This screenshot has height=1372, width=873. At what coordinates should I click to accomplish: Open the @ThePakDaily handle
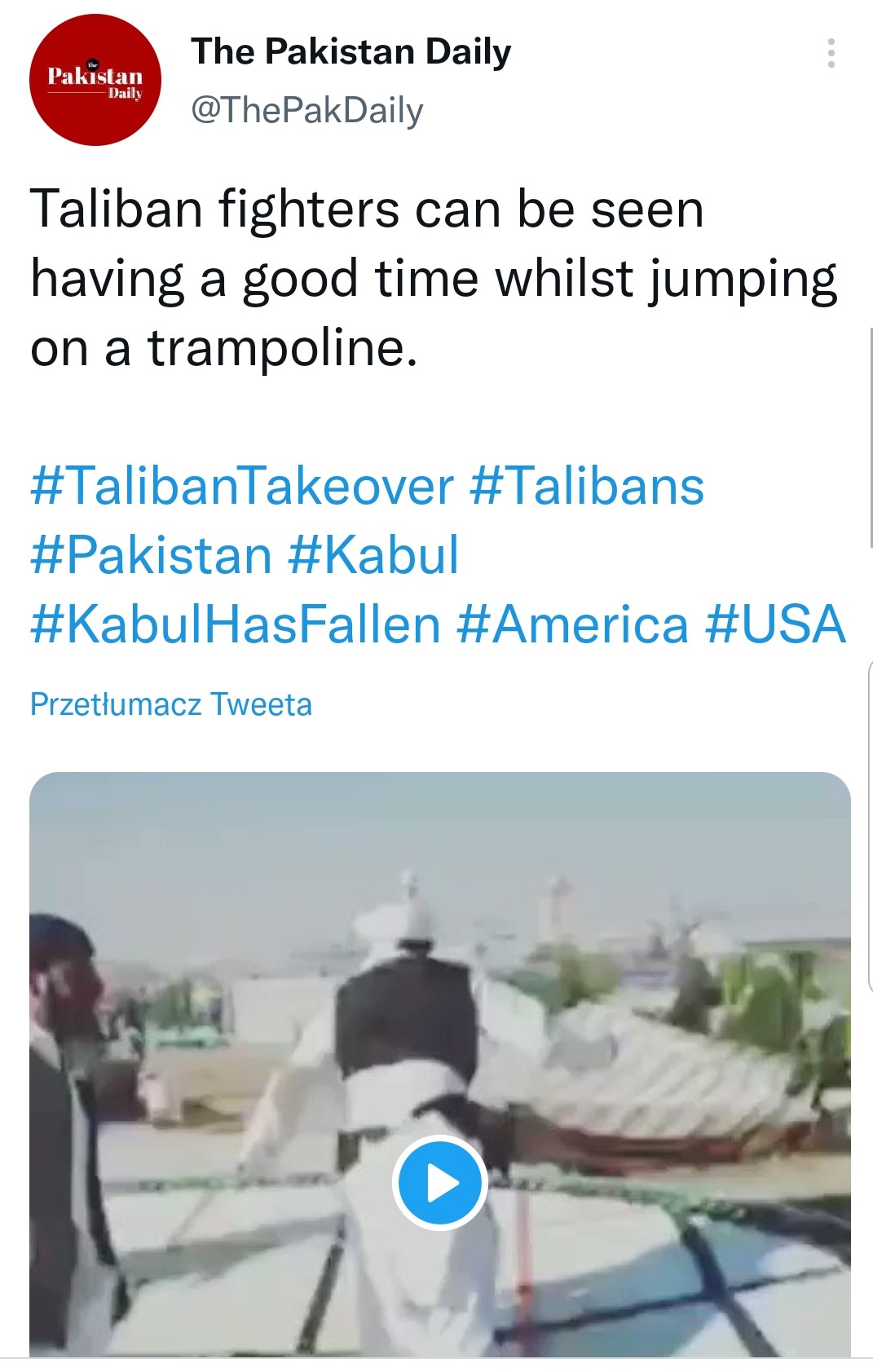[307, 110]
